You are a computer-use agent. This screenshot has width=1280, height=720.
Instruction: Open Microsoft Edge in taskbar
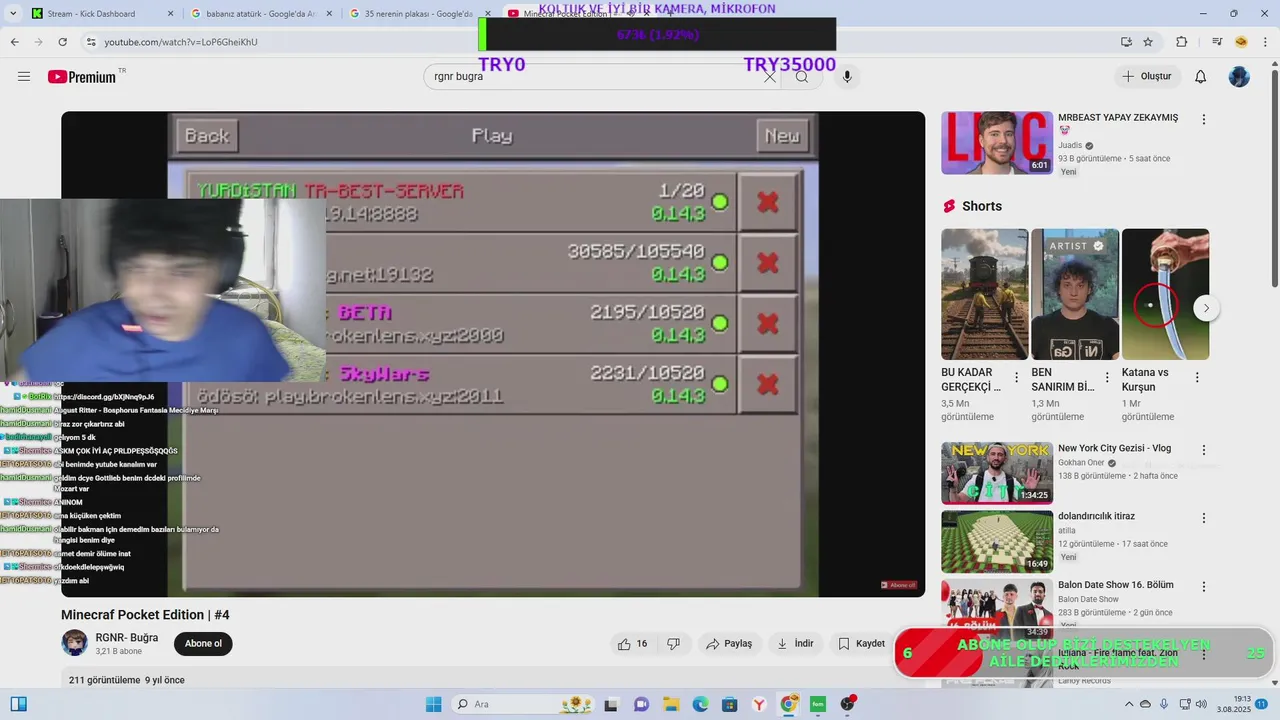point(700,704)
